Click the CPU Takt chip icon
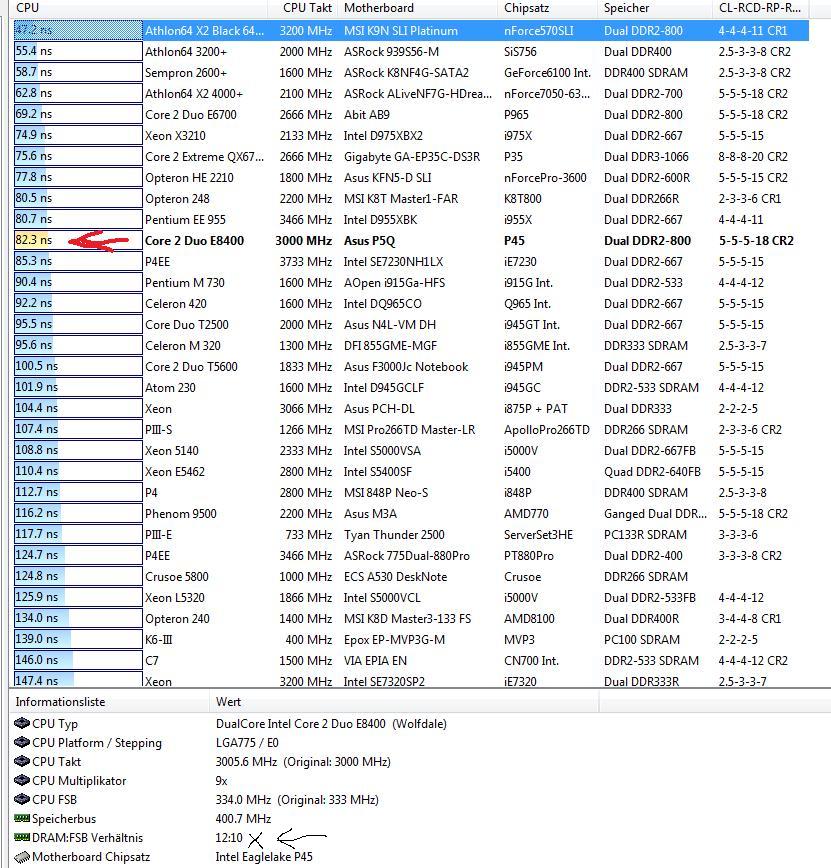Image resolution: width=831 pixels, height=868 pixels. (22, 761)
